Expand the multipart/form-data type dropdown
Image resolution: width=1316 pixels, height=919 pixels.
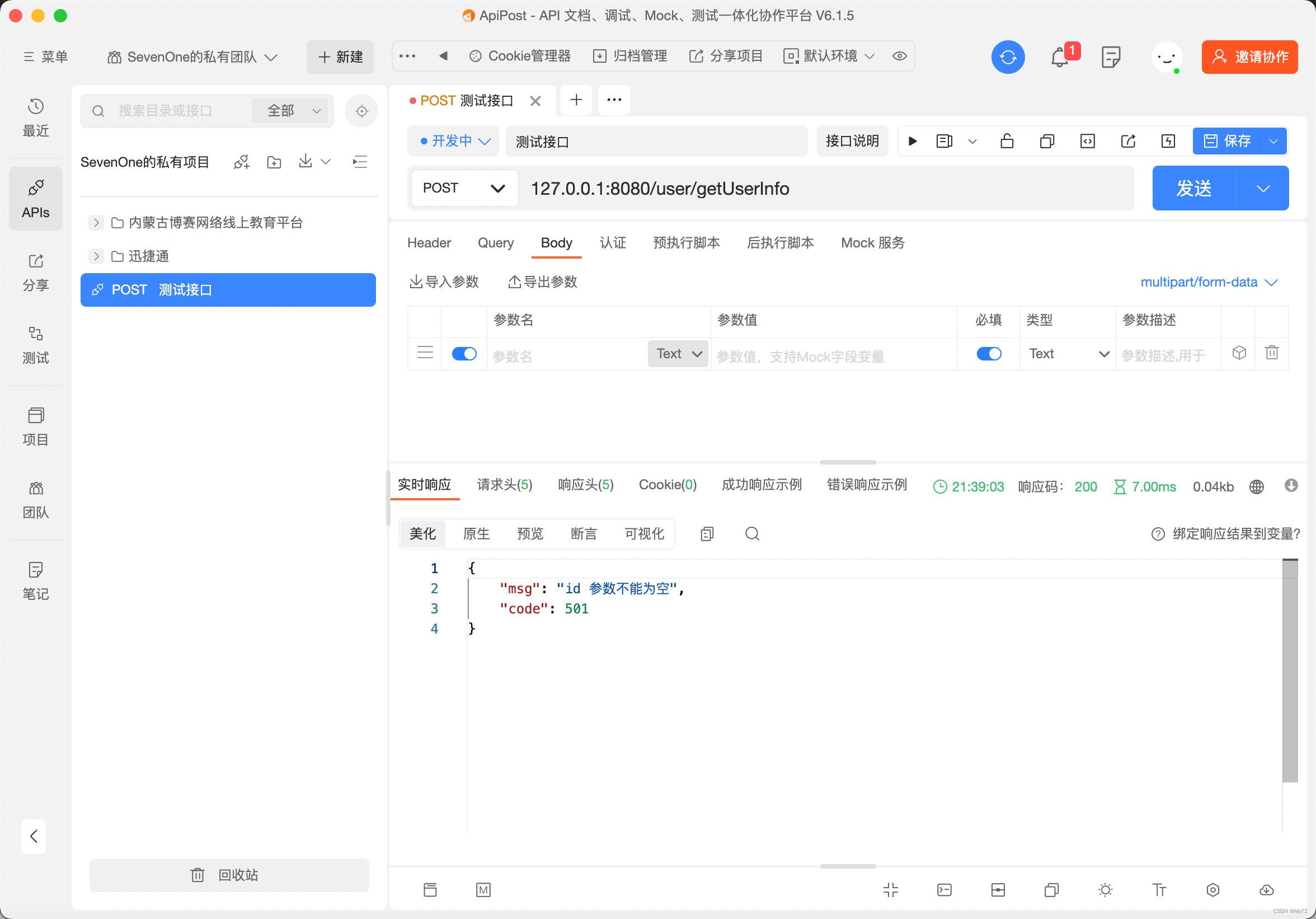pos(1208,282)
